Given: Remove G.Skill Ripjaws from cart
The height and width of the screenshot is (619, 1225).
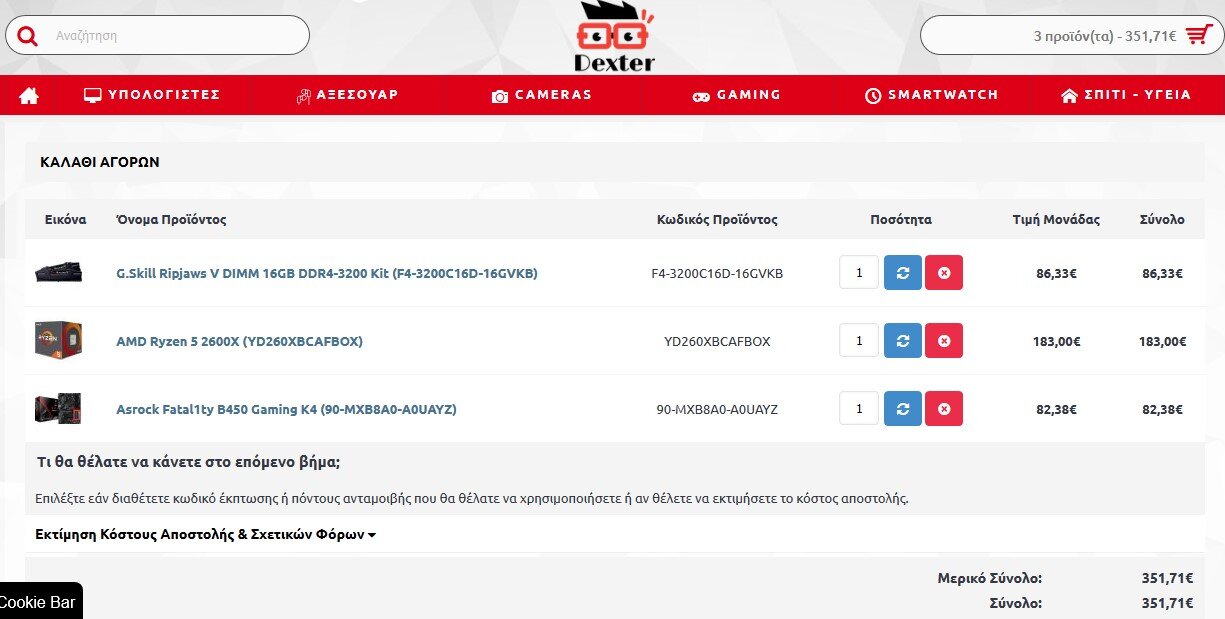Looking at the screenshot, I should tap(944, 273).
